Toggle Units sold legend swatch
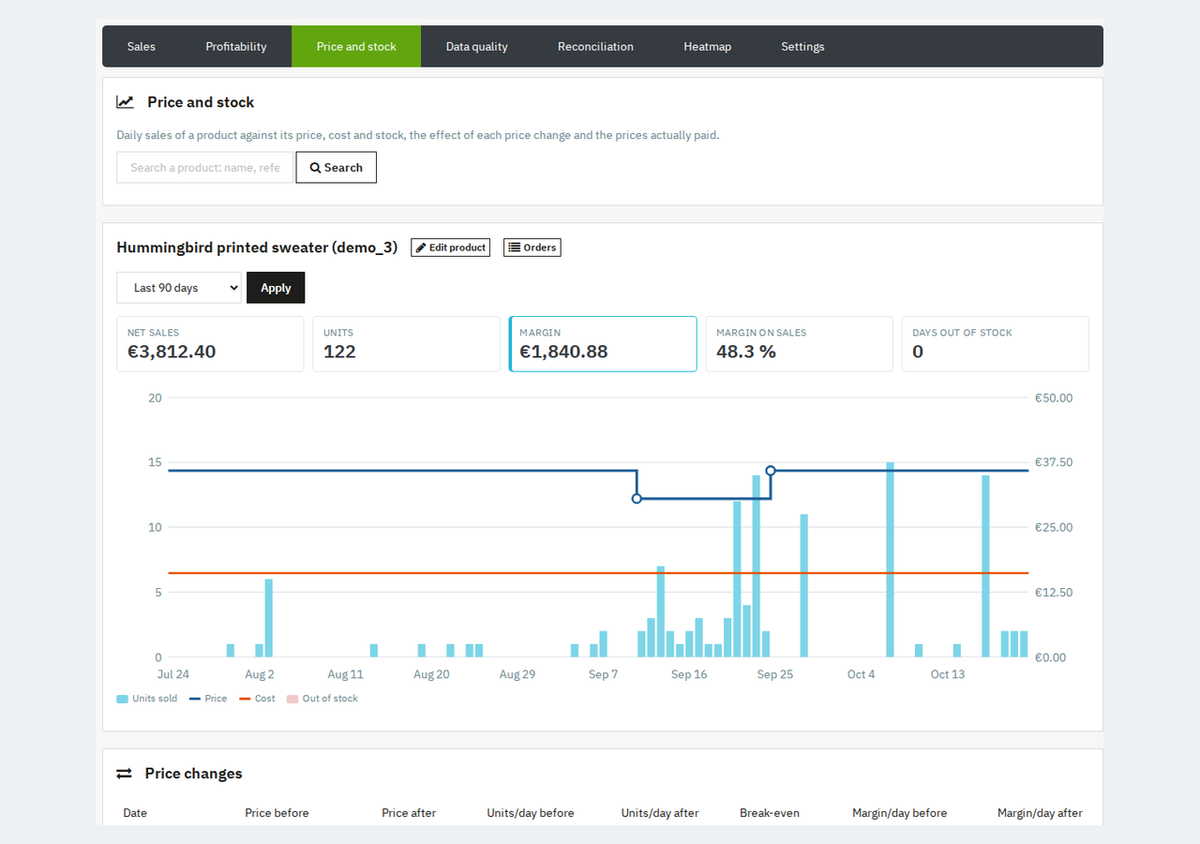1200x844 pixels. (122, 698)
